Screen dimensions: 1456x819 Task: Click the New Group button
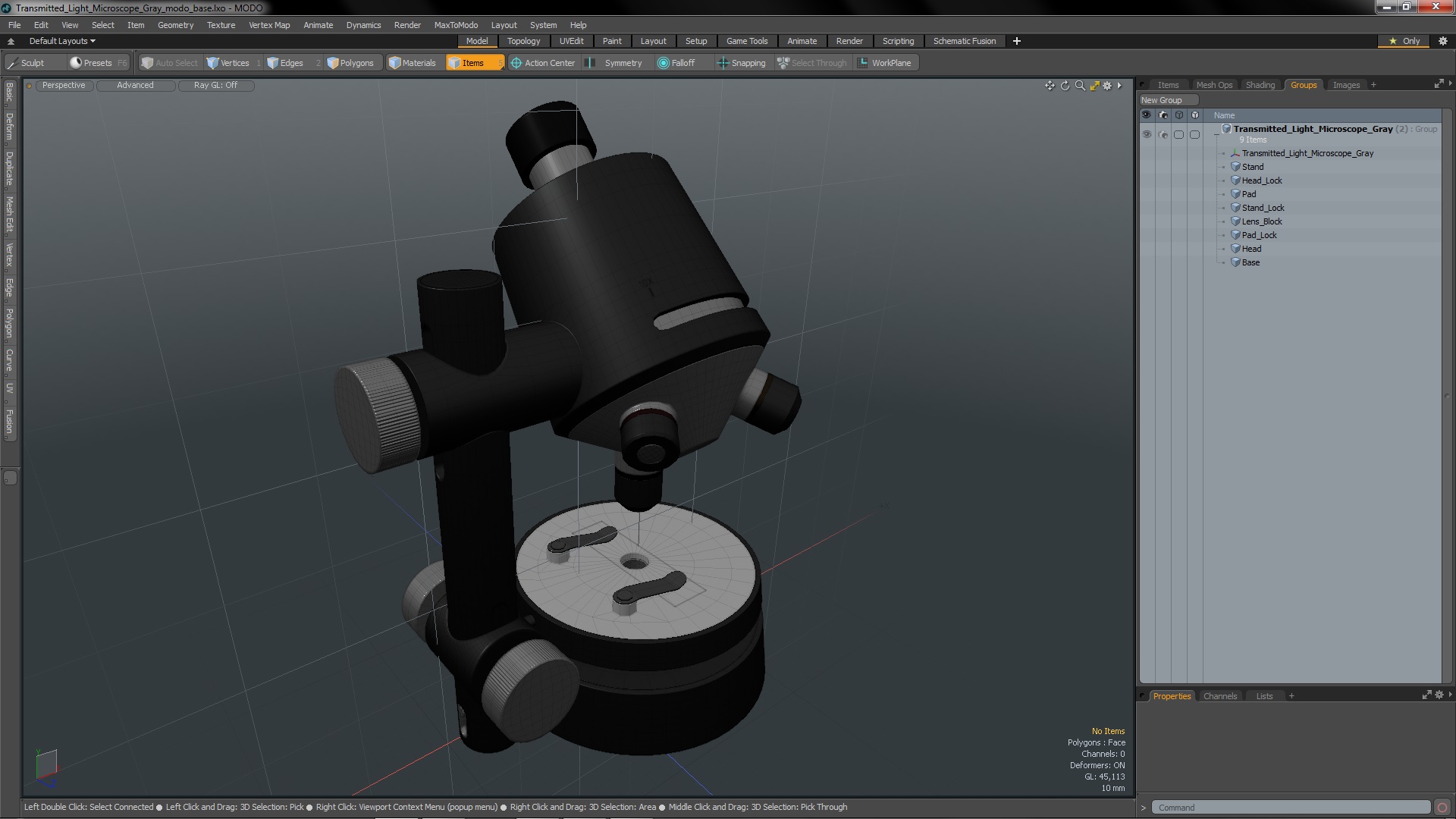[x=1167, y=100]
